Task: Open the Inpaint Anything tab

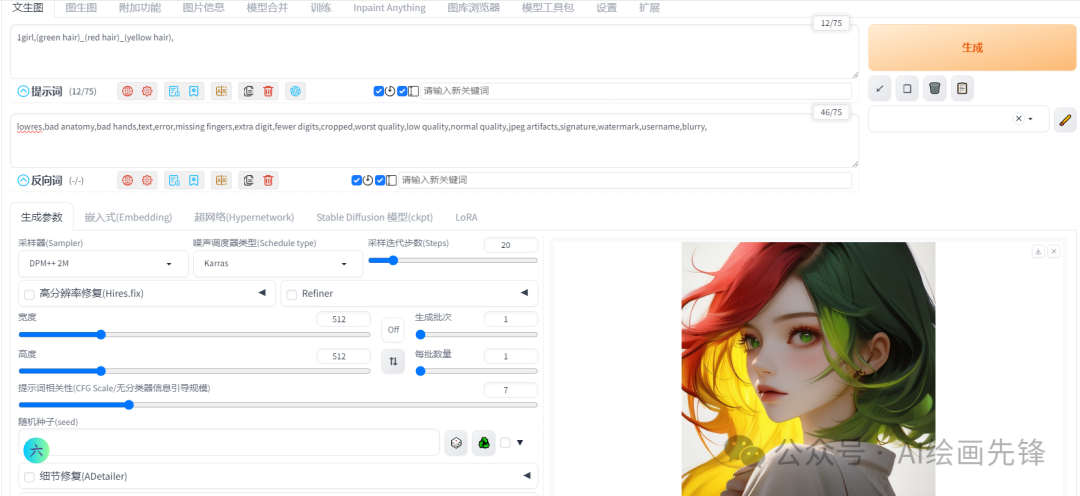Action: 389,8
